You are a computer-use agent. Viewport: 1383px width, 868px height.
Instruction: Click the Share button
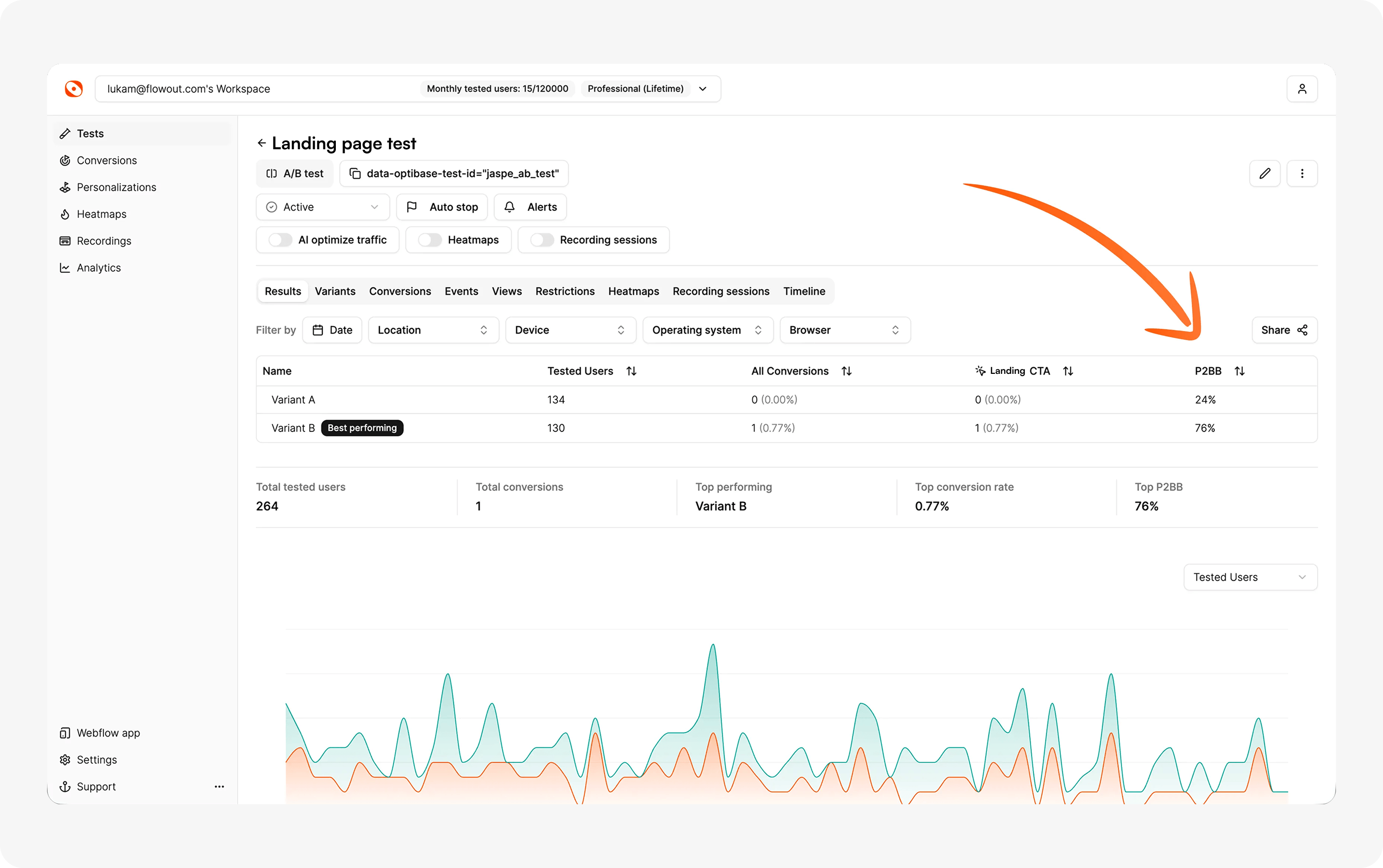(x=1284, y=330)
